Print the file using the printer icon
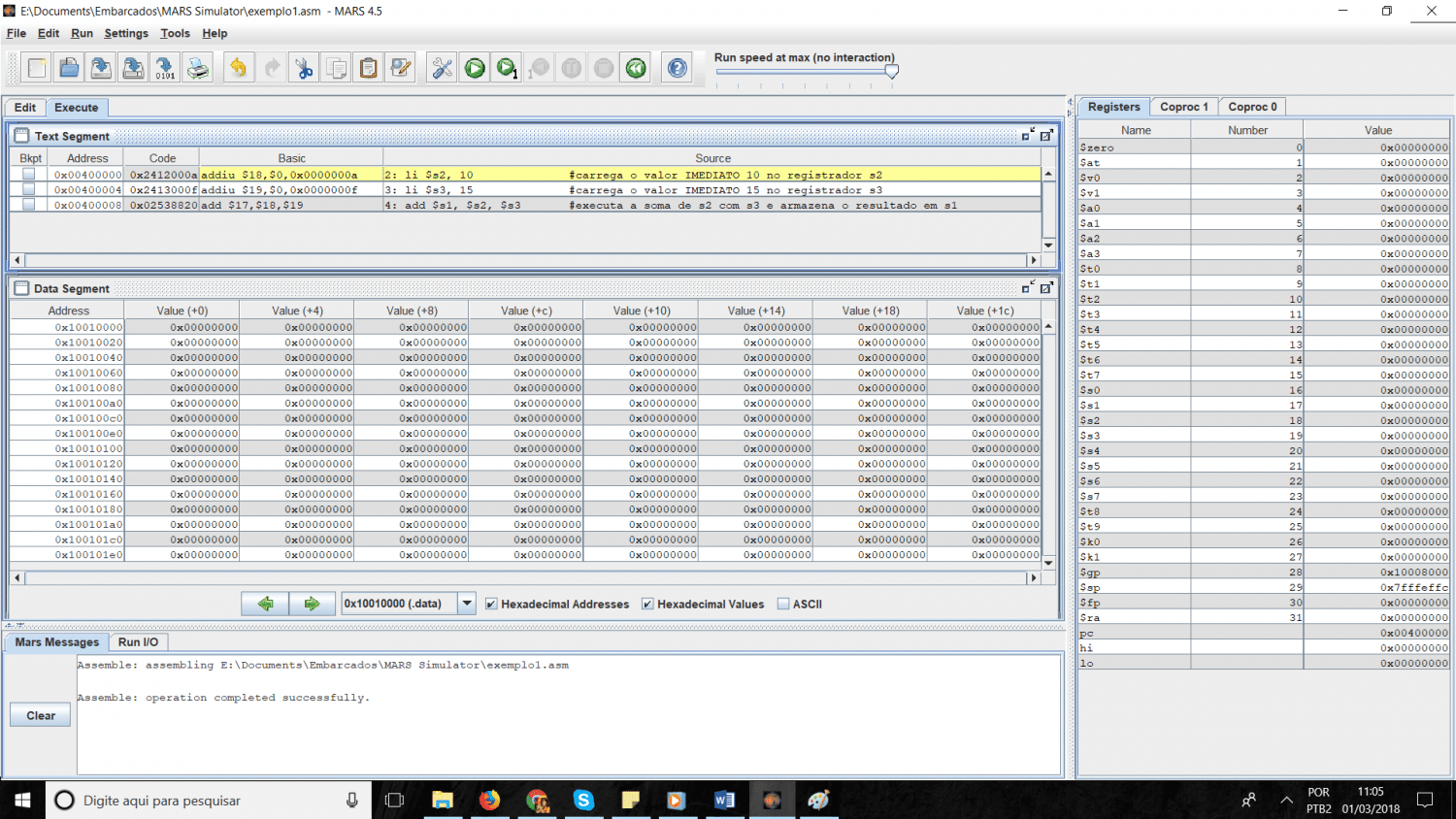The height and width of the screenshot is (819, 1456). click(198, 68)
